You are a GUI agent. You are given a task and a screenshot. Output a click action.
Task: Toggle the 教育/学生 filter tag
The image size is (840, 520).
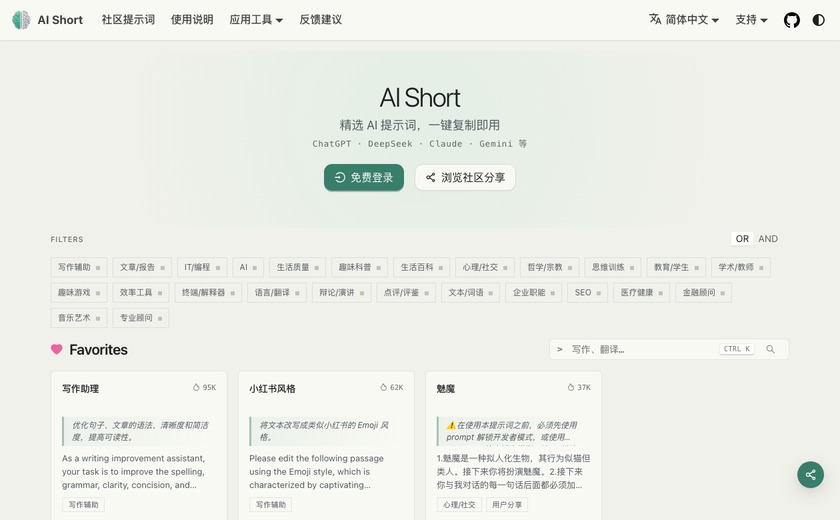pos(676,267)
